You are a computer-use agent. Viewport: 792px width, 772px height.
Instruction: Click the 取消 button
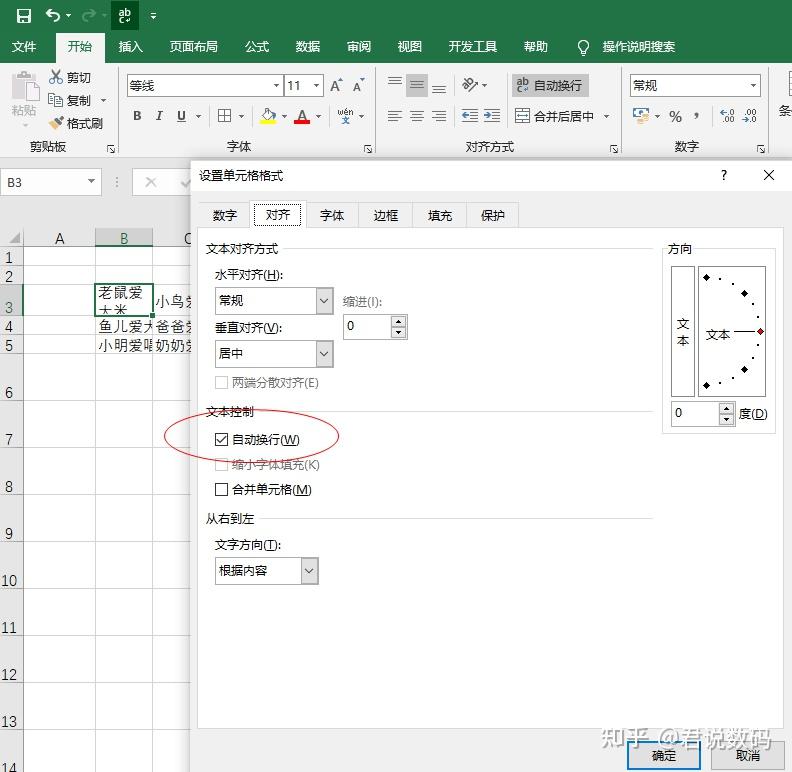[x=747, y=756]
